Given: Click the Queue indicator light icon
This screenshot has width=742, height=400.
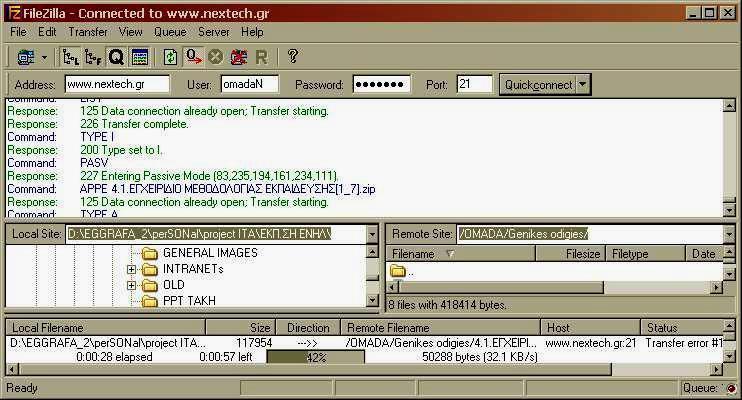Looking at the screenshot, I should tap(730, 389).
